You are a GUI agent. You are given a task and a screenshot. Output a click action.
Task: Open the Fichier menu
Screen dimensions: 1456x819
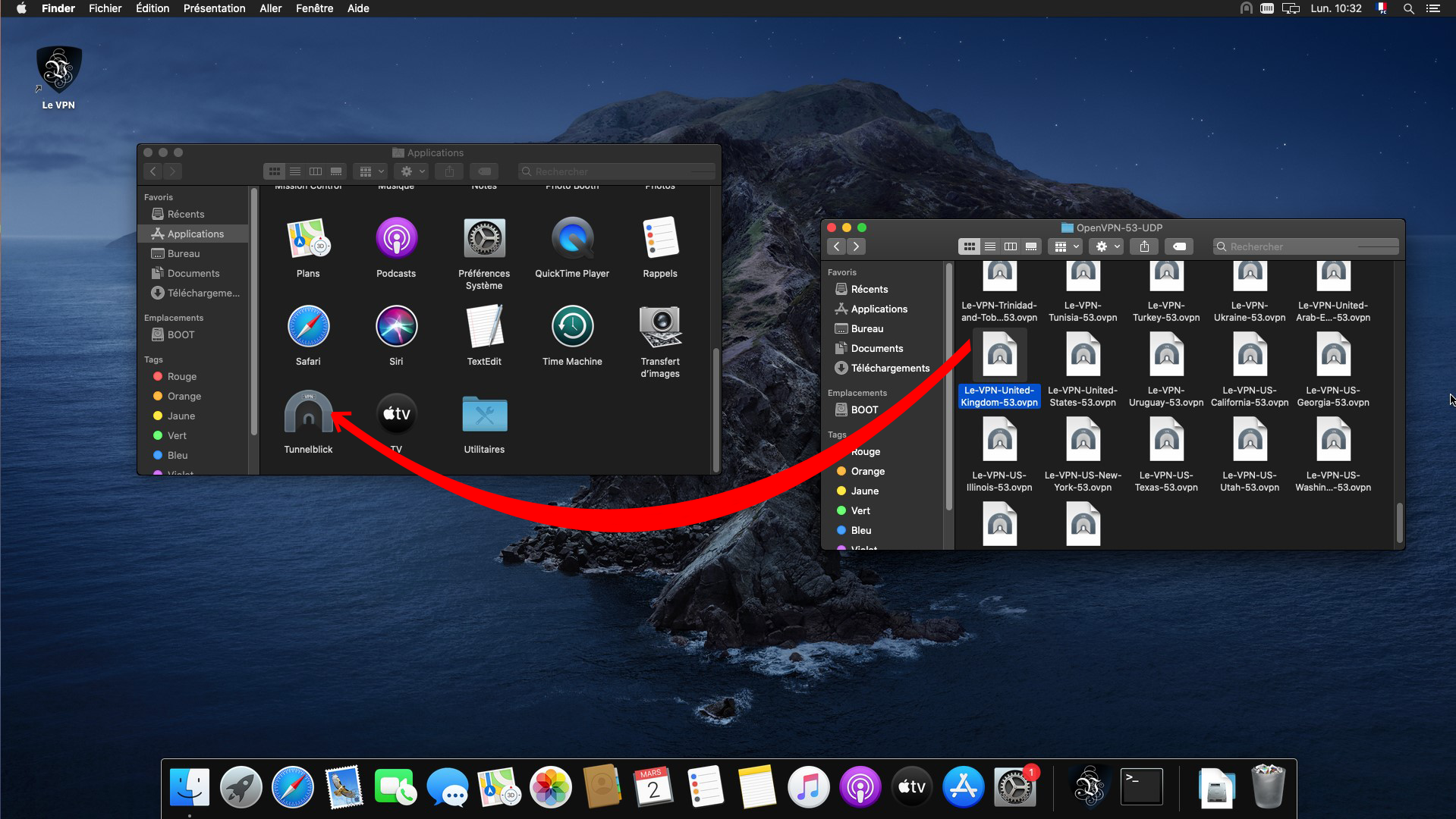click(105, 8)
